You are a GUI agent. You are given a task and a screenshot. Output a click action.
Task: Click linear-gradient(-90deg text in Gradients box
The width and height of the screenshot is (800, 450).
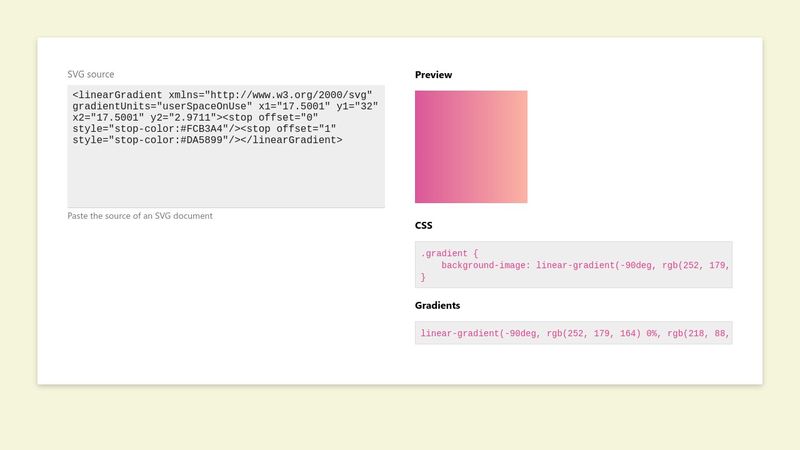(x=480, y=333)
